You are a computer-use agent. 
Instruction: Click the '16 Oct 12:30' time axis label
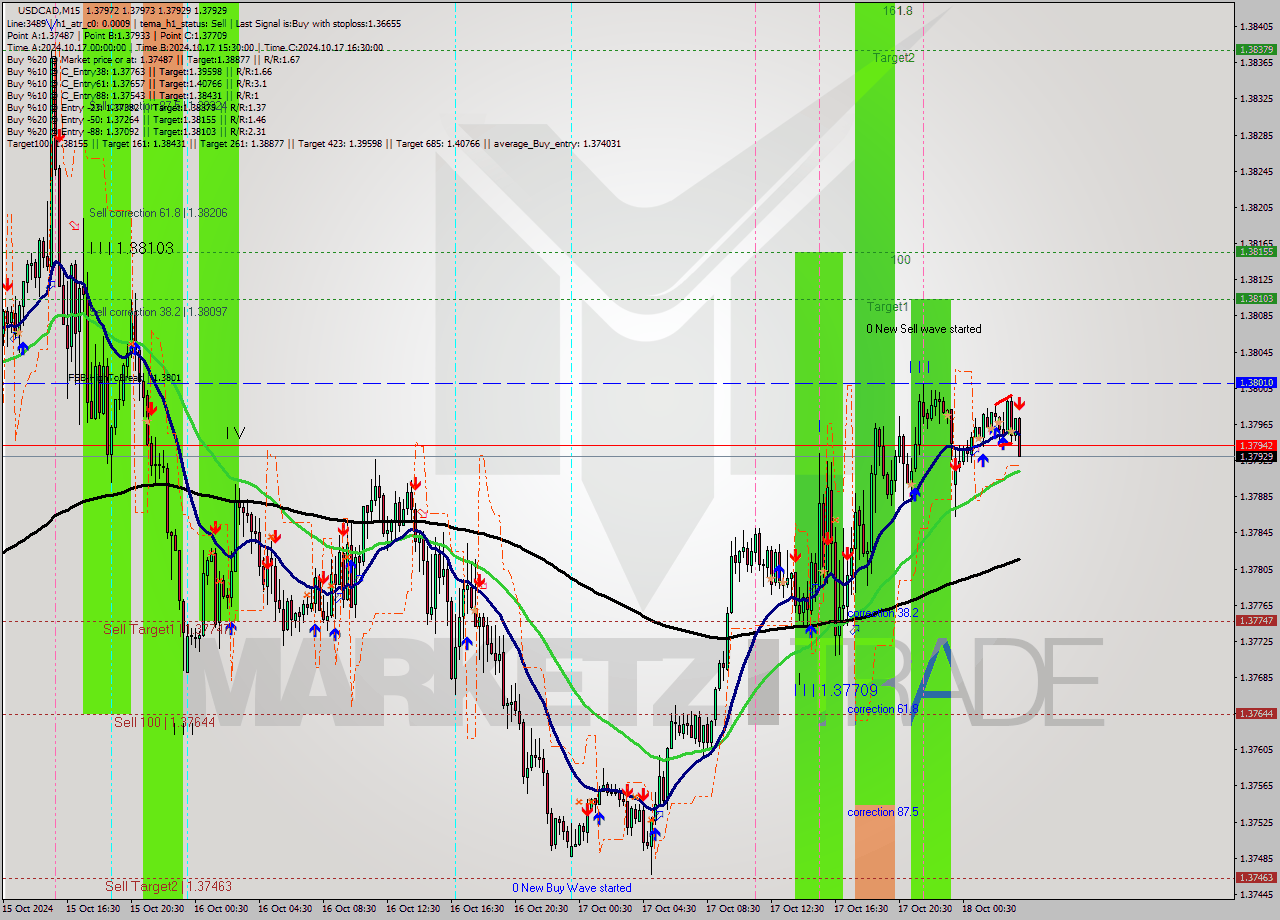click(412, 909)
